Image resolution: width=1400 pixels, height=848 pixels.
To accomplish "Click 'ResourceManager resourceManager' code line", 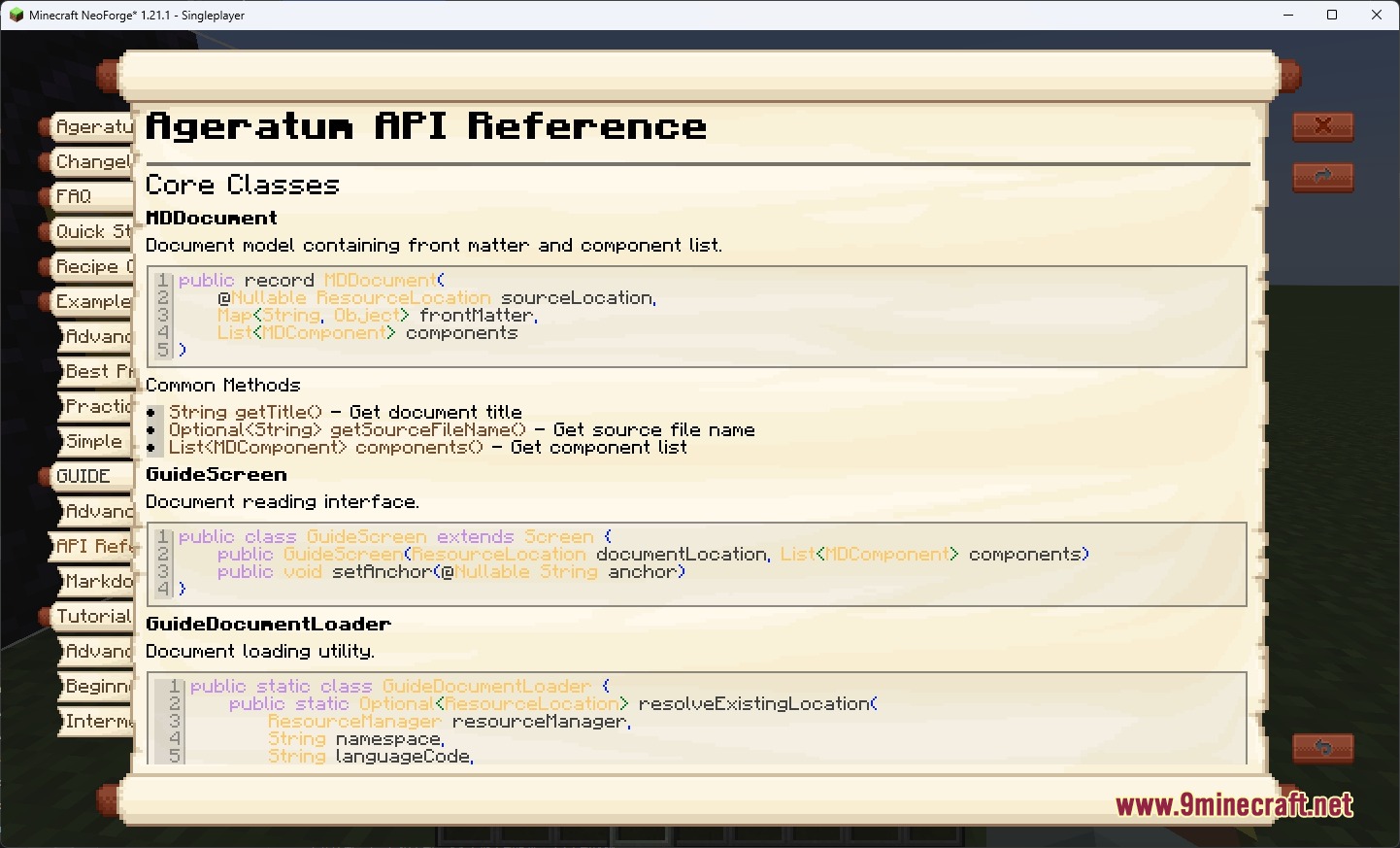I will 450,722.
